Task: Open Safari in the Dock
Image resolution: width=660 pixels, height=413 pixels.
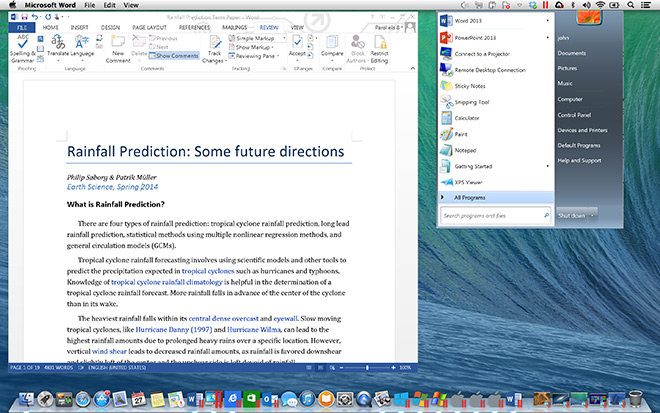Action: tap(82, 399)
